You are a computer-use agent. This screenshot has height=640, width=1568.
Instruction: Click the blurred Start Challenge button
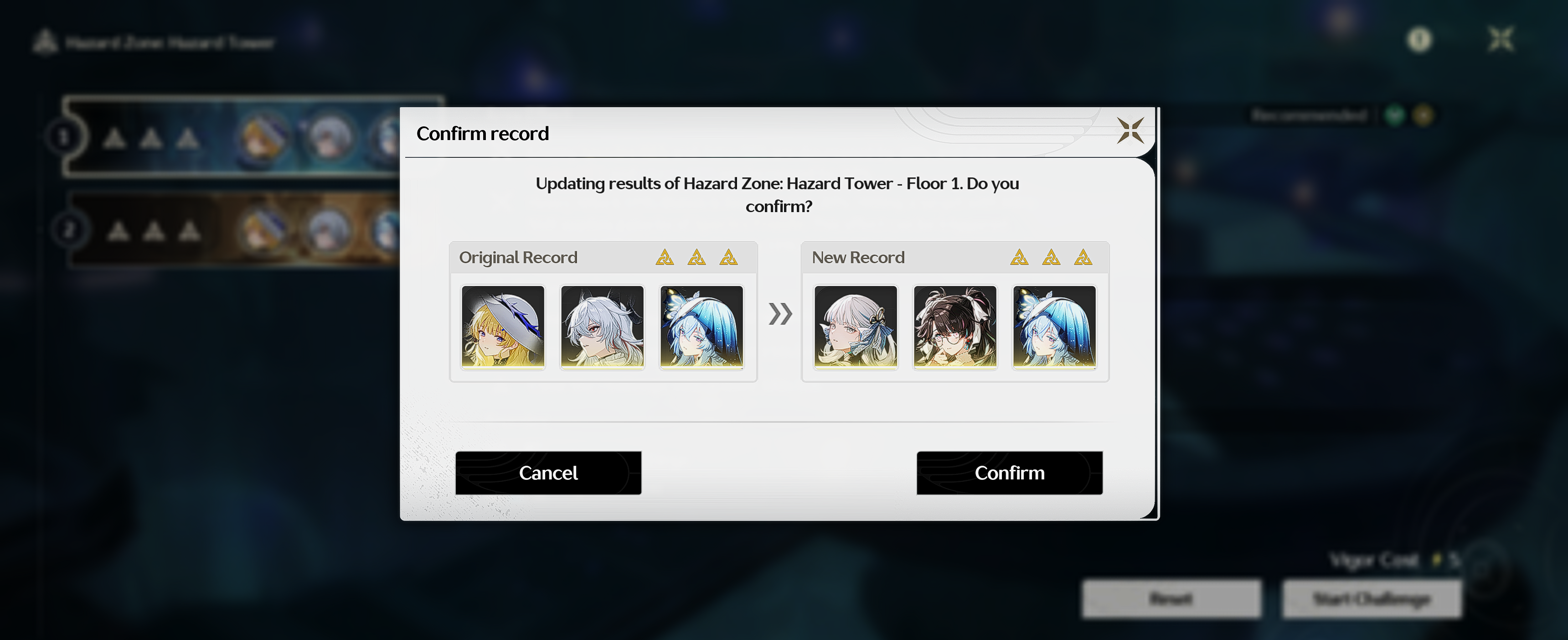[1372, 599]
